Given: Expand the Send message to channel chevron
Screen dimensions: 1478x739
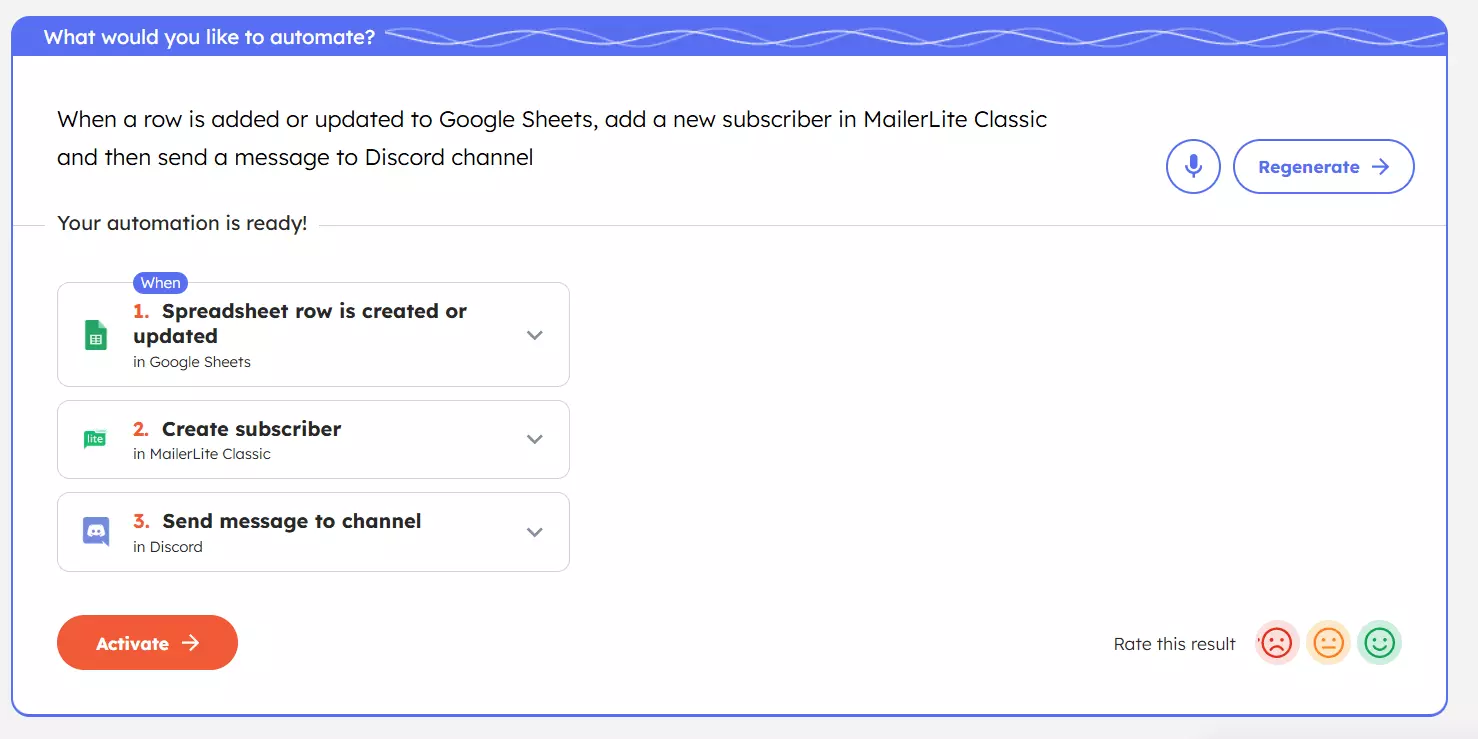Looking at the screenshot, I should tap(535, 532).
